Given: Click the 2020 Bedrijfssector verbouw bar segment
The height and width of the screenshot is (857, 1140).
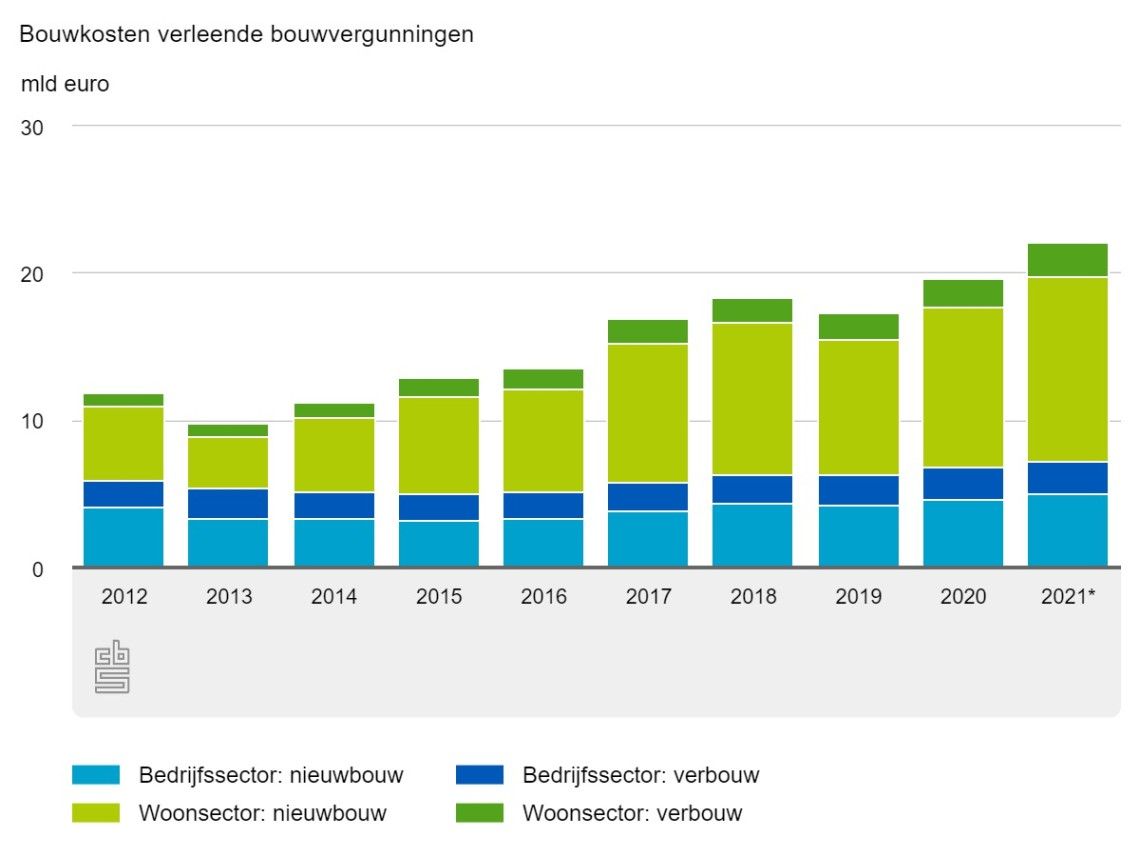Looking at the screenshot, I should coord(962,483).
